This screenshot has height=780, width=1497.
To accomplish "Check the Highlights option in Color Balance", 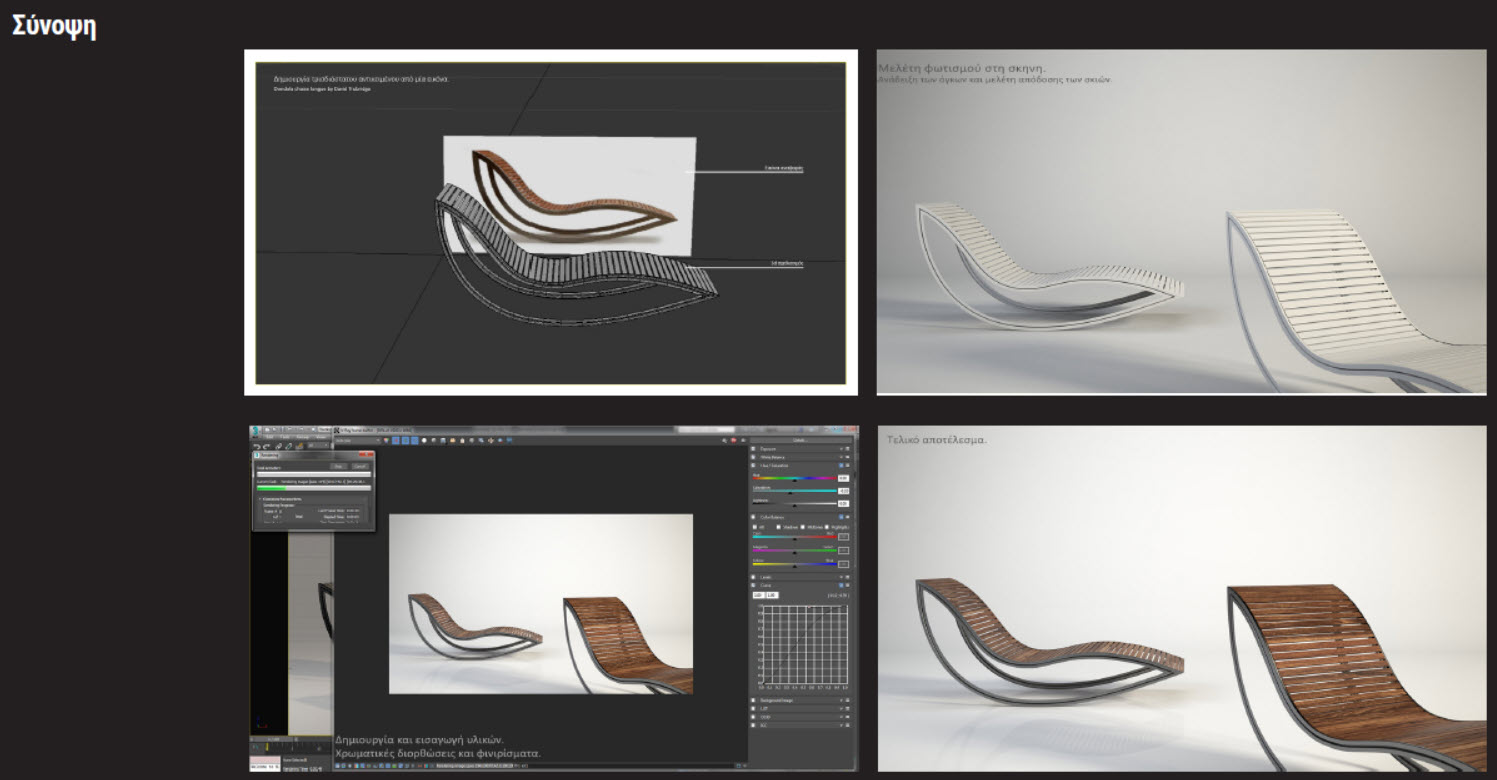I will tap(826, 527).
